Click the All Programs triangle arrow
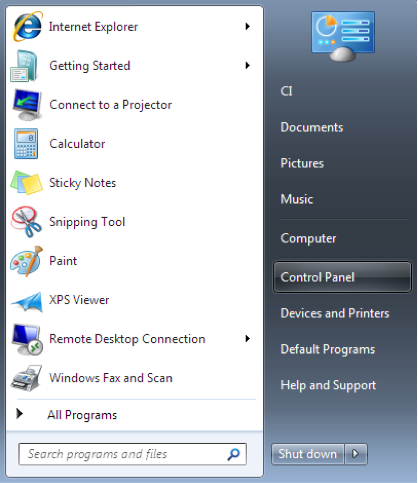Viewport: 418px width, 483px height. [20, 414]
